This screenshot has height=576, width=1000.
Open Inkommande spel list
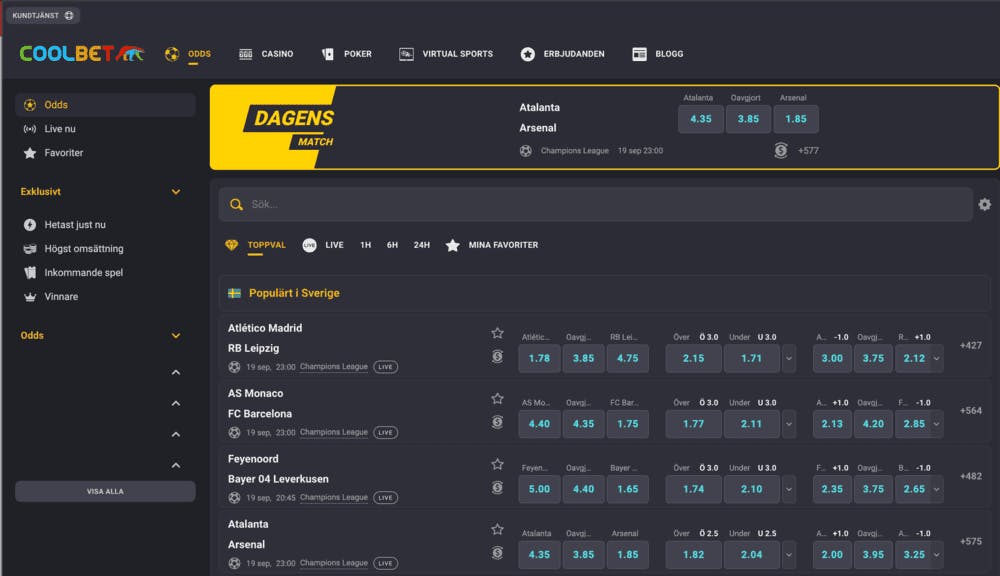(x=83, y=272)
